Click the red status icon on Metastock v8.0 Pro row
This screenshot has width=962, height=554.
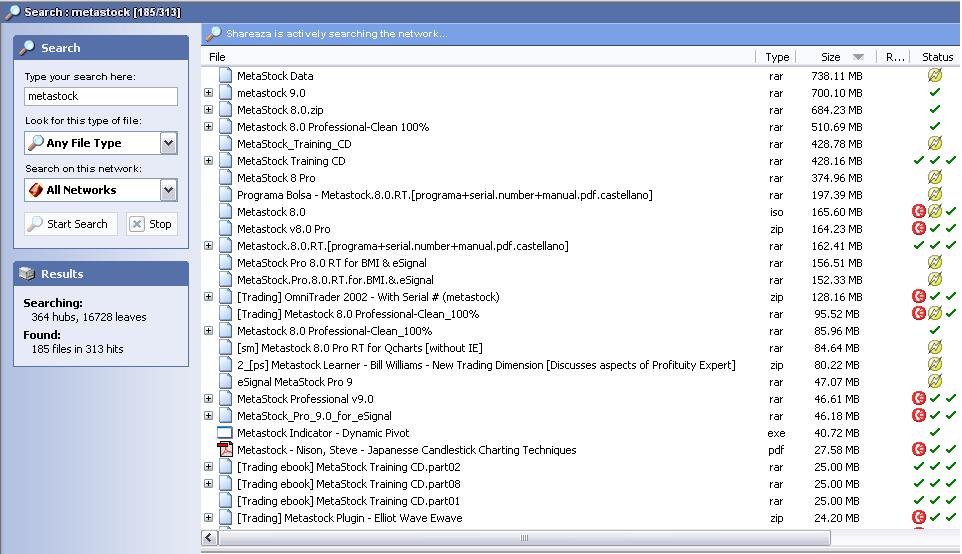918,228
